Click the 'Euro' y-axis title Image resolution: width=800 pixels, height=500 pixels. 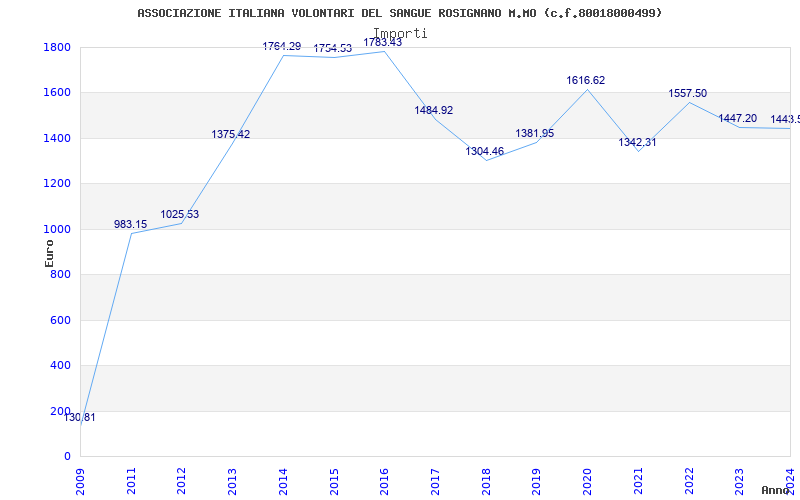(49, 254)
